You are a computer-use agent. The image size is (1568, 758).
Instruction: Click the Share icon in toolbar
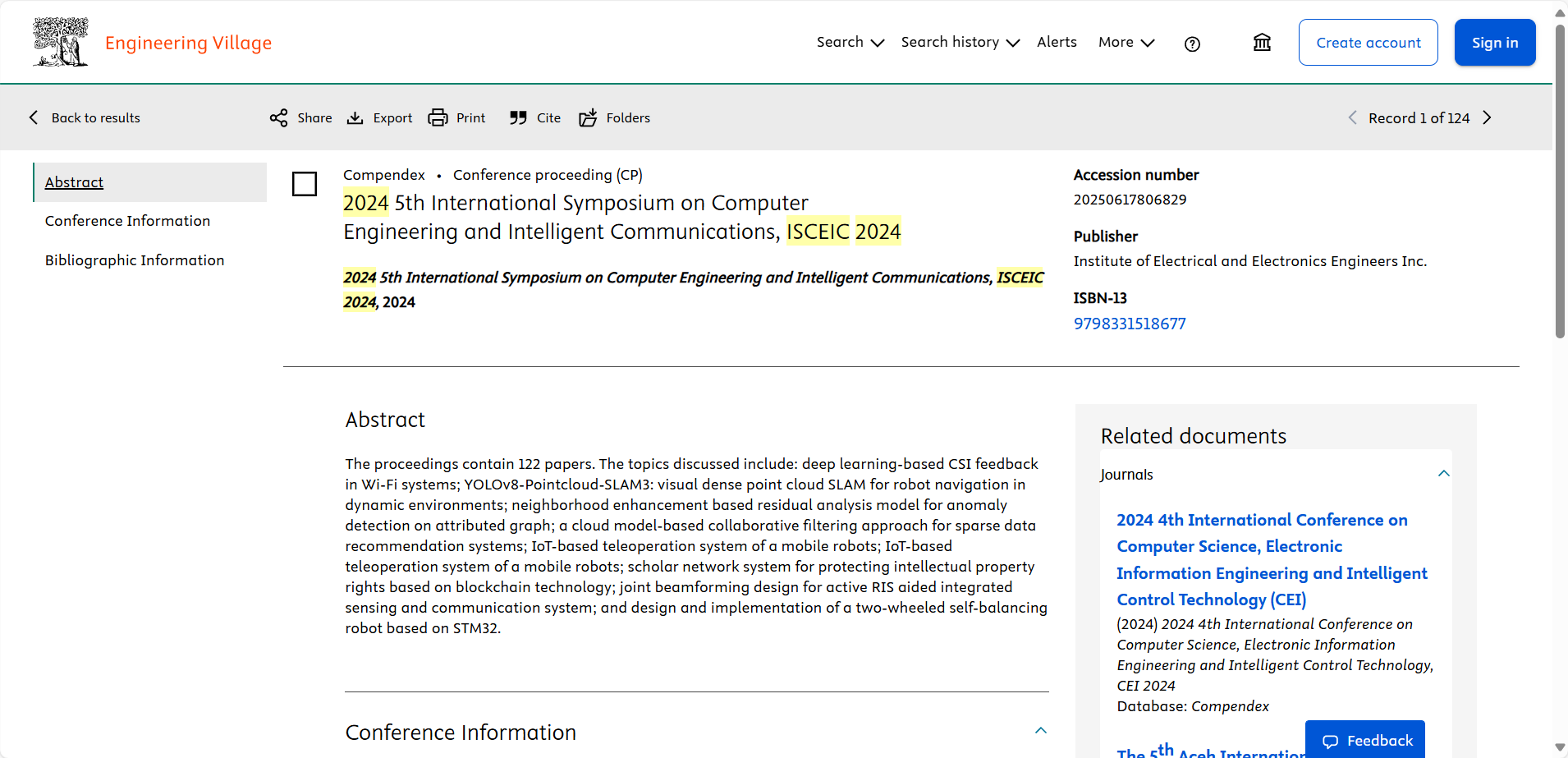279,118
